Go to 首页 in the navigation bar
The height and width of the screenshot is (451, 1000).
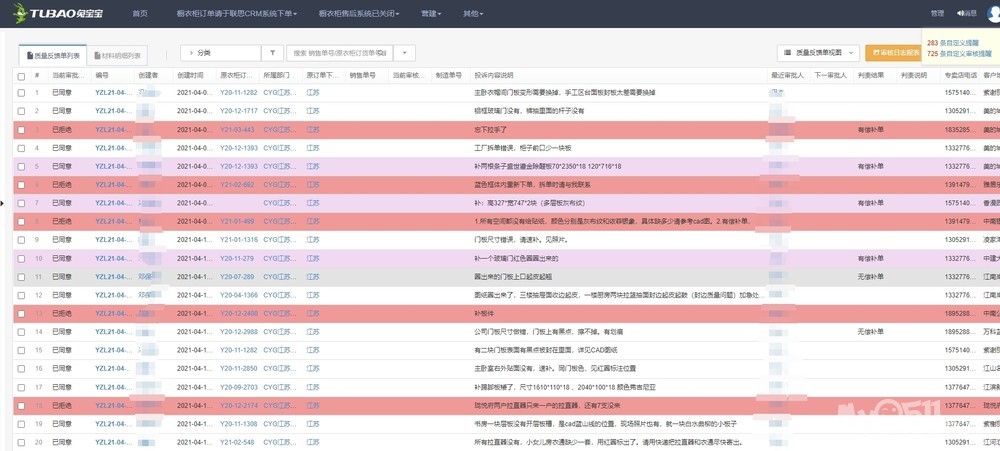tap(140, 13)
